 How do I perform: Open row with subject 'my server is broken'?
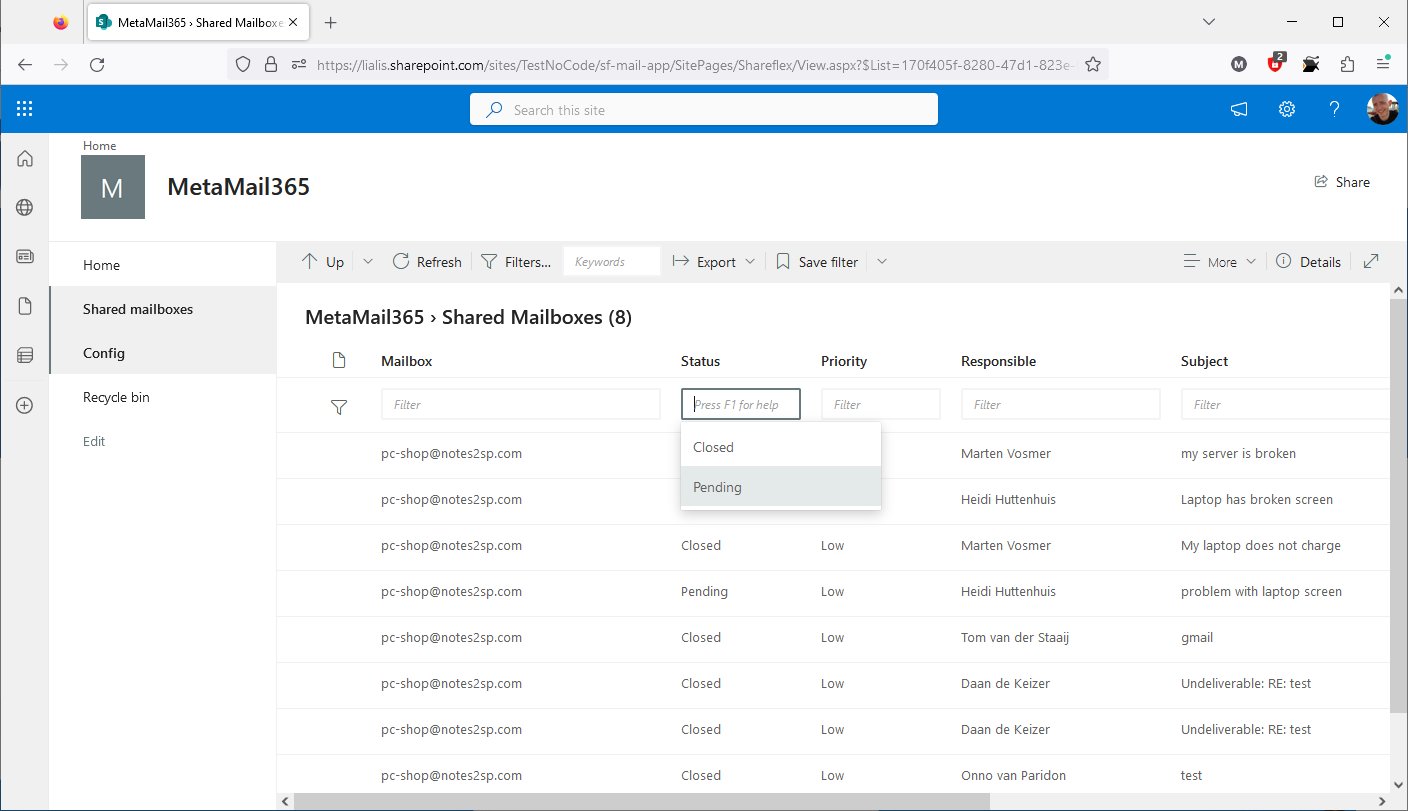click(1238, 453)
